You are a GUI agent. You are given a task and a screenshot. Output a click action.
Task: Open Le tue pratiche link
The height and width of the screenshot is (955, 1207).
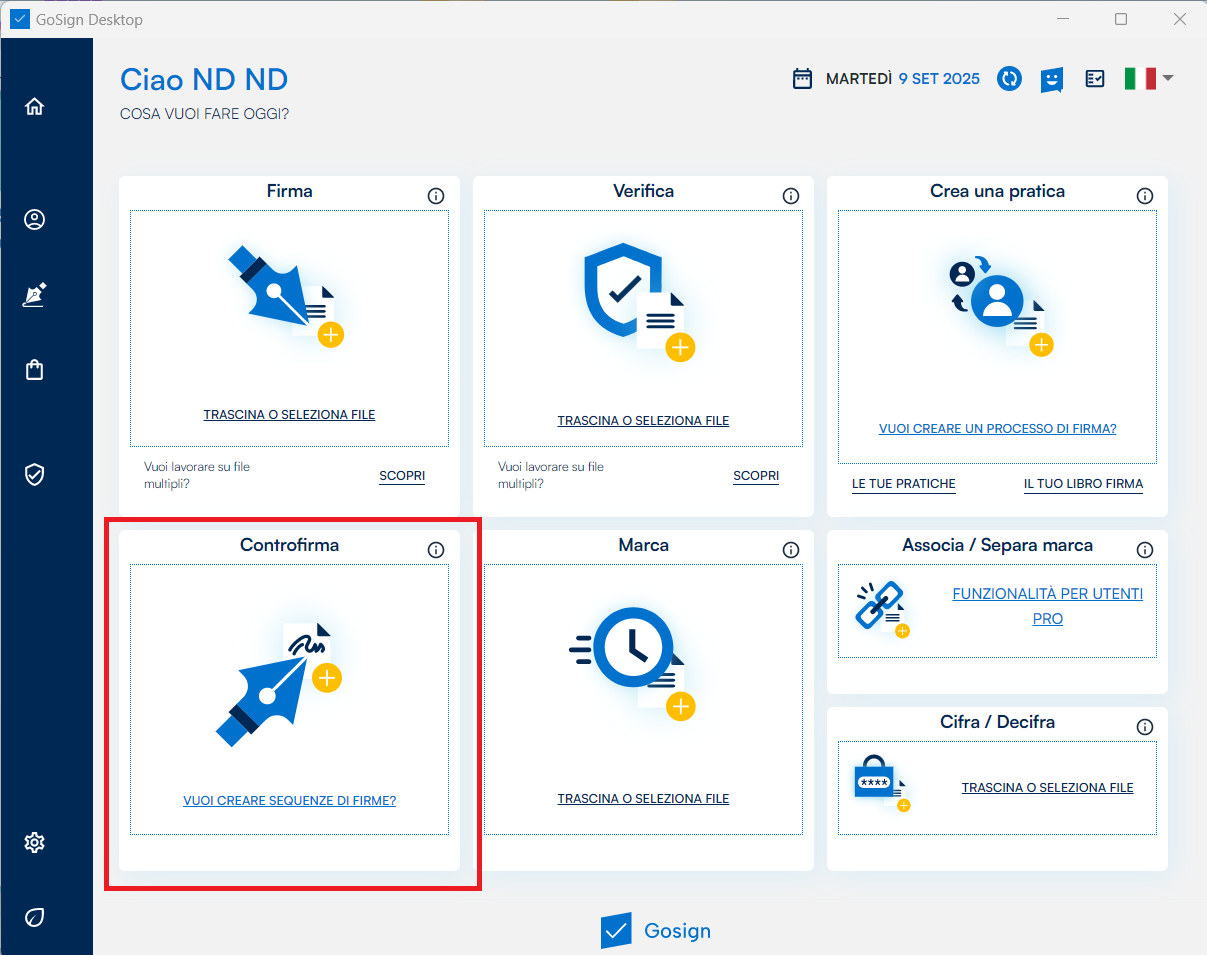pyautogui.click(x=903, y=484)
